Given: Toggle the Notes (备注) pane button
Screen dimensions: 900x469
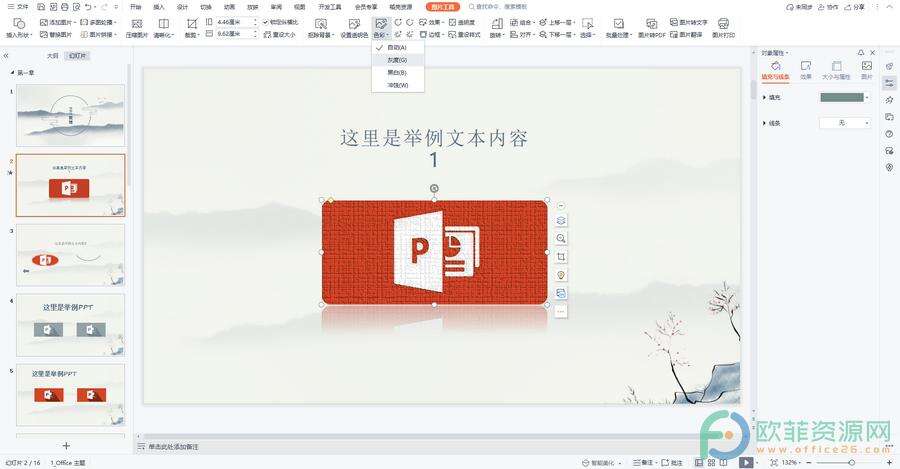Looking at the screenshot, I should [643, 462].
